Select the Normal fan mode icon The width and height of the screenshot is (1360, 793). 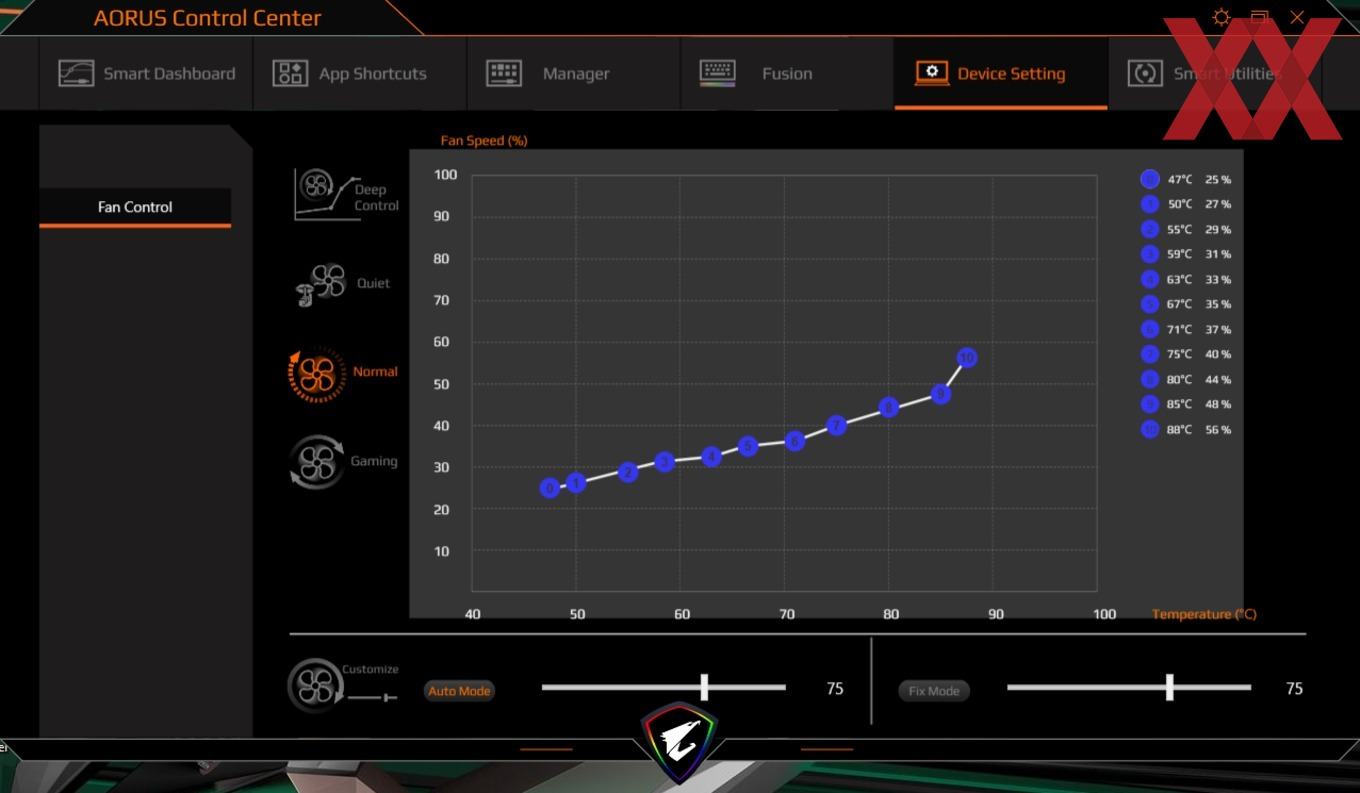coord(316,375)
